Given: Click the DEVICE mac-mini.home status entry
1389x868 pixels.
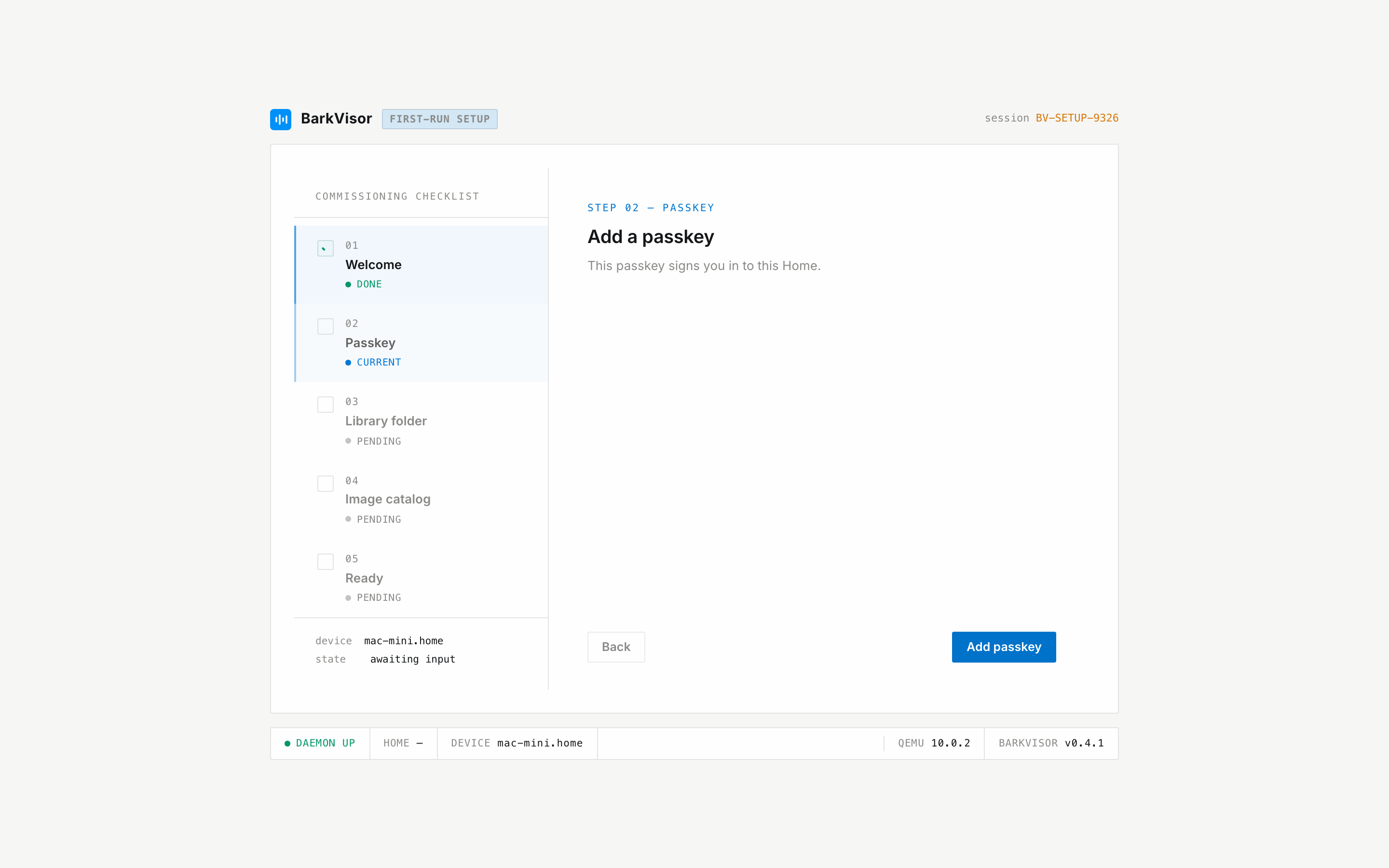Looking at the screenshot, I should tap(517, 744).
